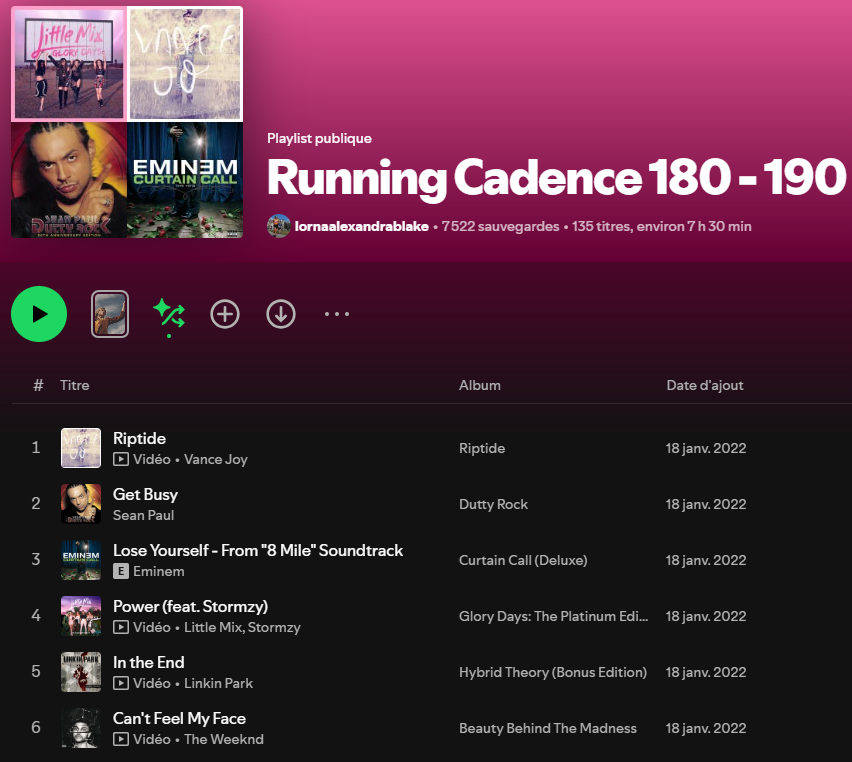
Task: Open lornaalexandrablake's profile
Action: pyautogui.click(x=362, y=226)
